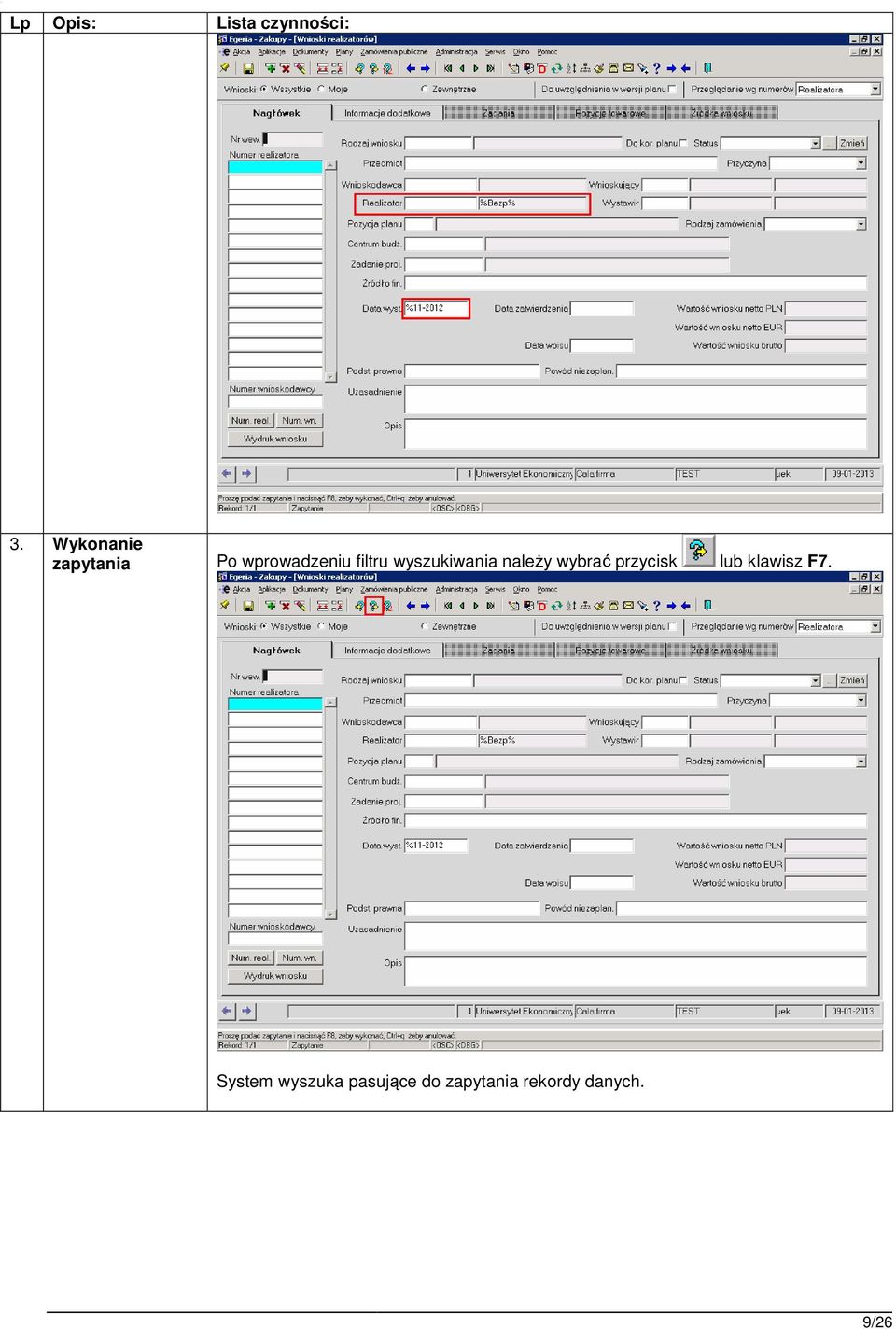This screenshot has height=1329, width=896.
Task: Select Moje radio button in first screenshot
Action: 321,90
